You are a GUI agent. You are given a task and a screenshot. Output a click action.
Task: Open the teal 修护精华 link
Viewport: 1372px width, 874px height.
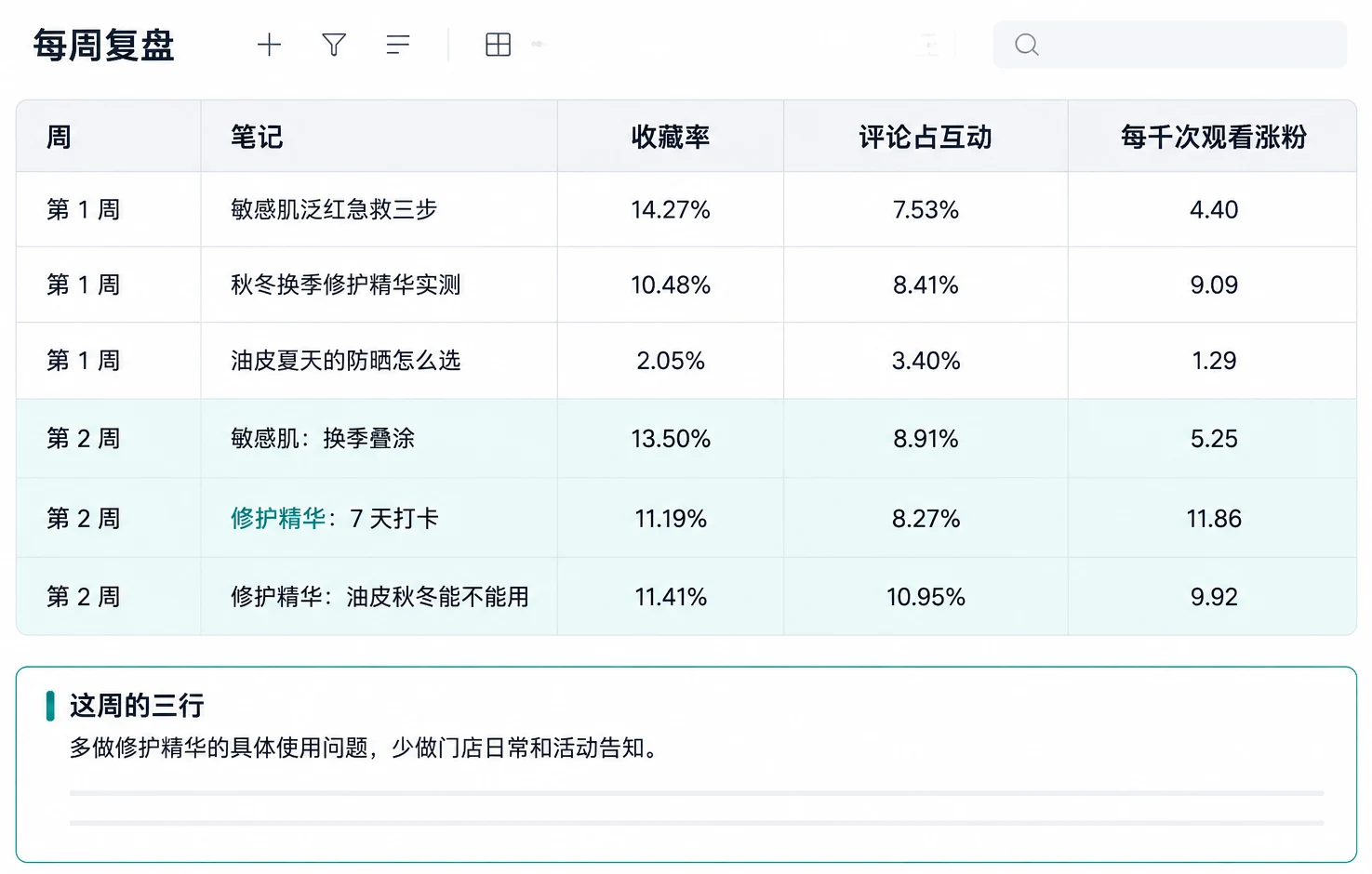click(x=278, y=518)
